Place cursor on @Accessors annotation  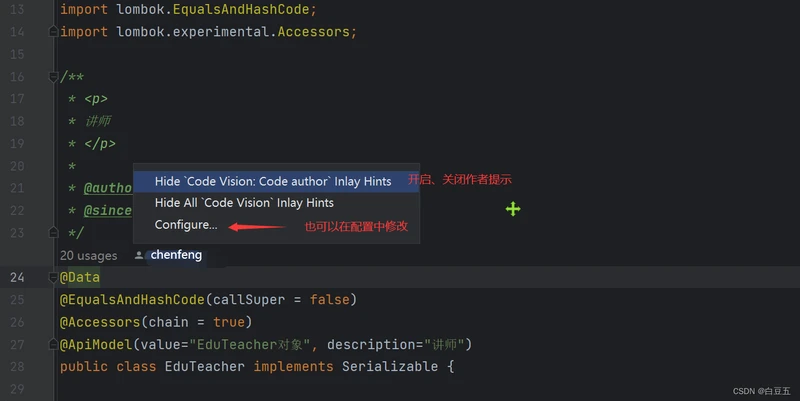click(x=100, y=322)
